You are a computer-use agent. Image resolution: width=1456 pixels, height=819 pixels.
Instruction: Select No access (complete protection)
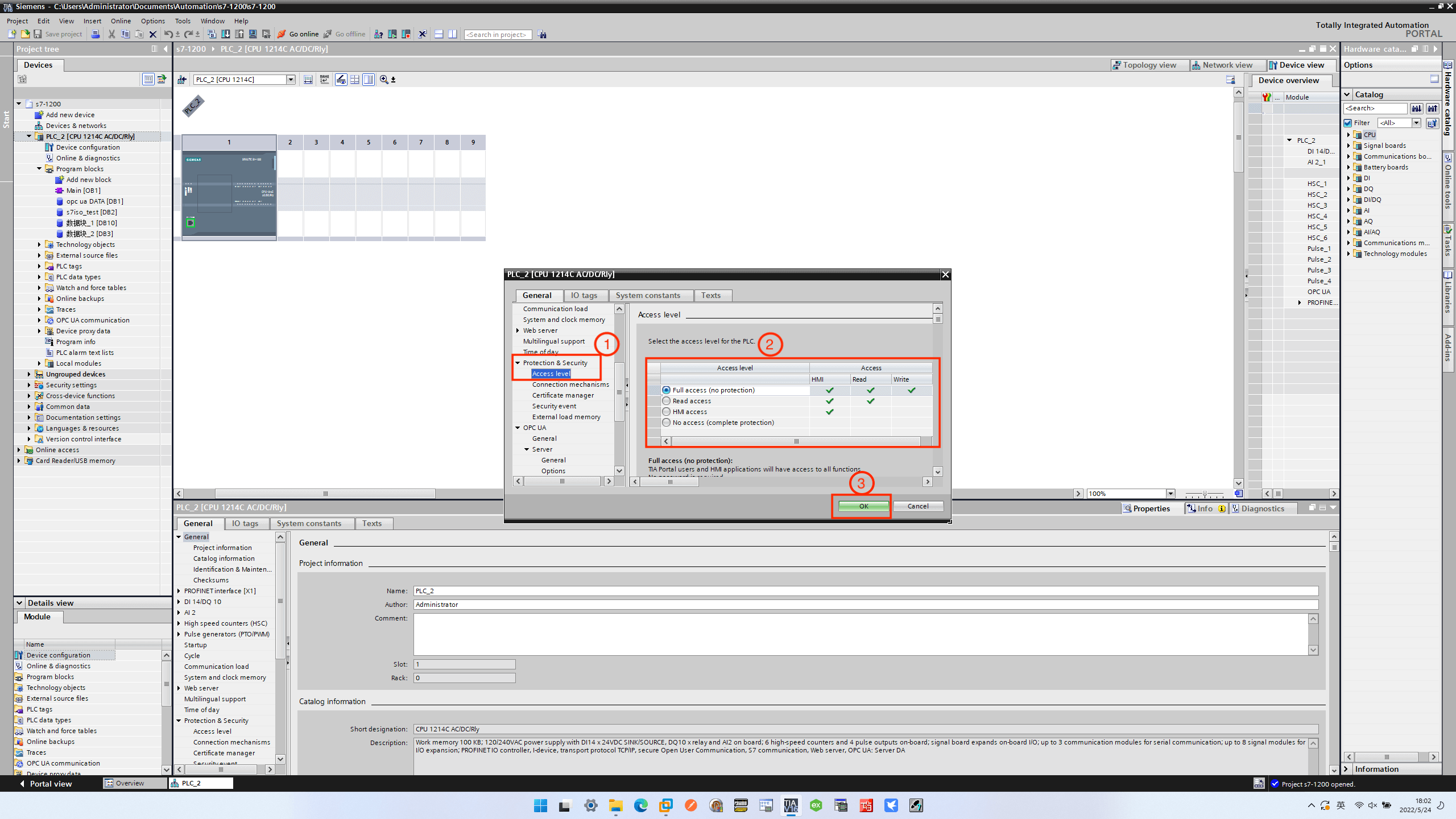665,422
